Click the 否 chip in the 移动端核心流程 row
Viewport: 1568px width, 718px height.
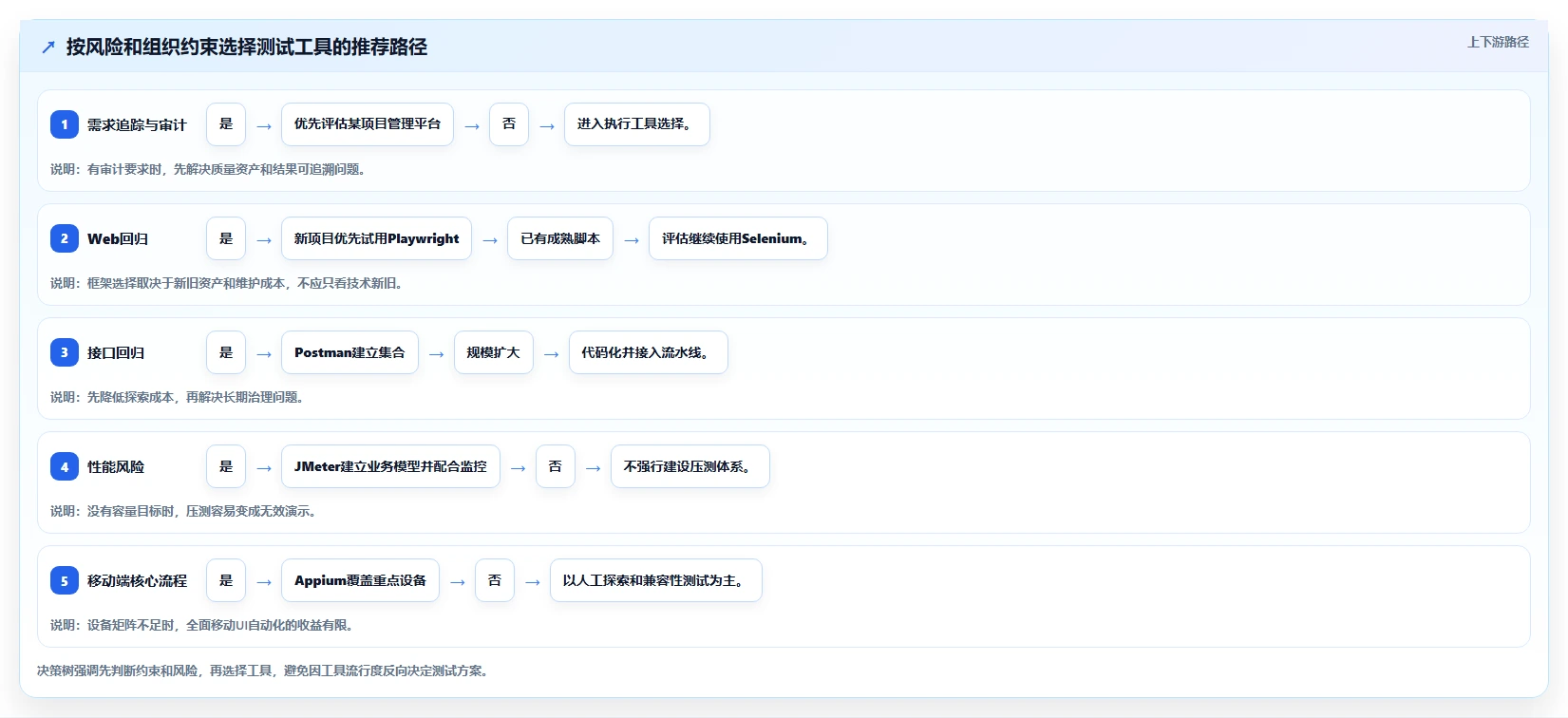pos(495,580)
